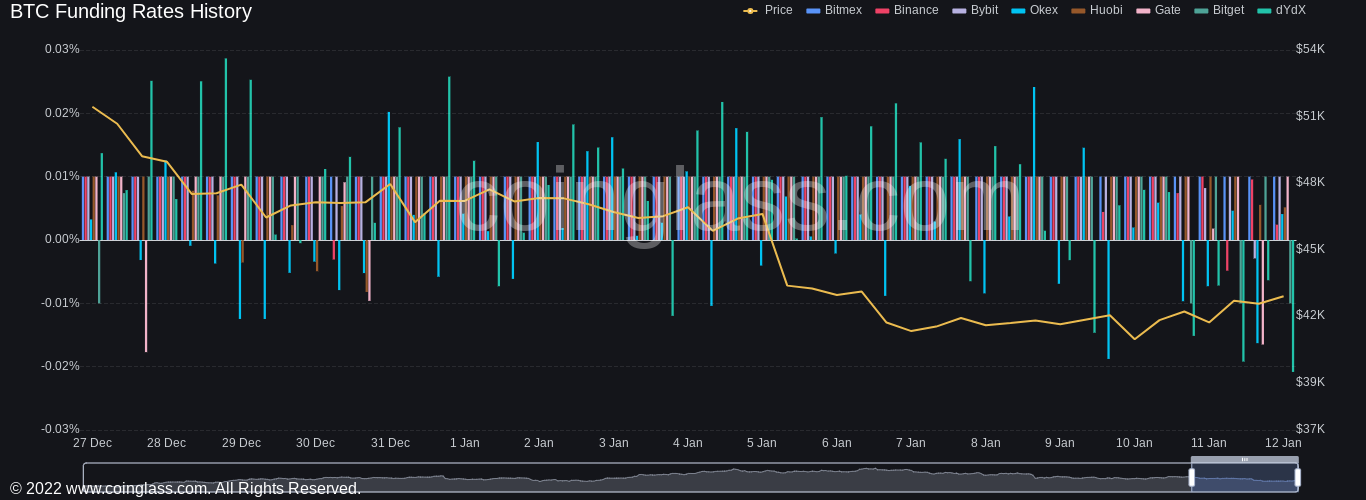Toggle dYdX series visibility
This screenshot has width=1366, height=500.
coord(1281,10)
